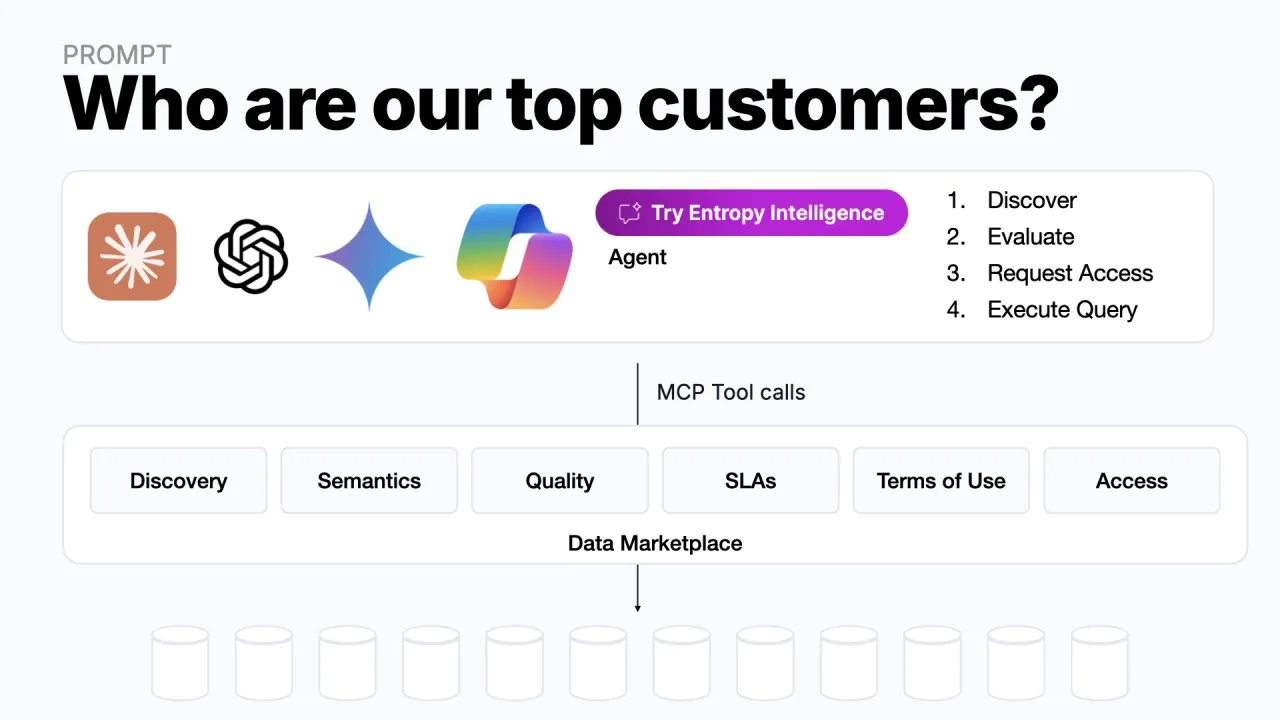The image size is (1280, 720).
Task: Click the OpenAI ChatGPT knot logo
Action: pos(251,257)
